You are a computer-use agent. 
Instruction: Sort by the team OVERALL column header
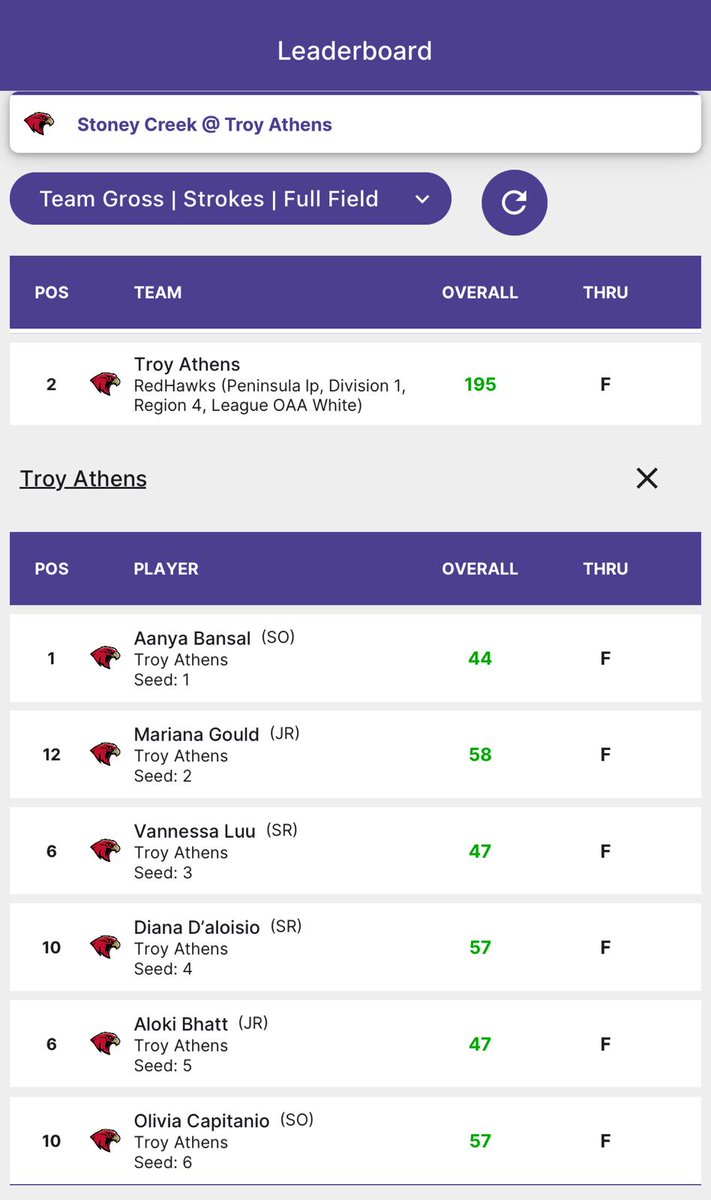coord(480,293)
